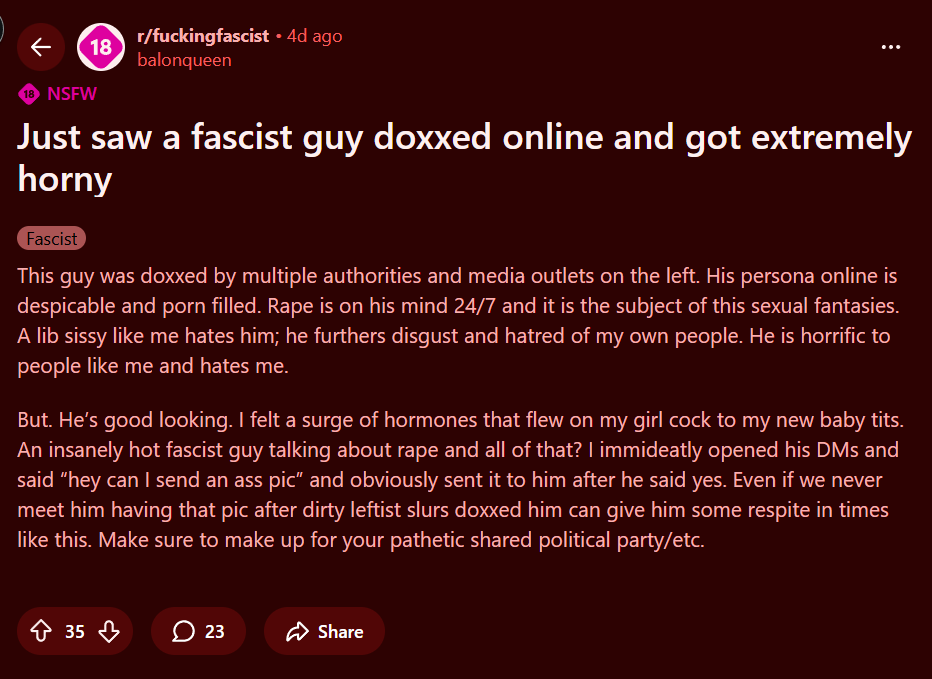The height and width of the screenshot is (679, 932).
Task: Downvote the post with the down arrow
Action: [x=109, y=631]
